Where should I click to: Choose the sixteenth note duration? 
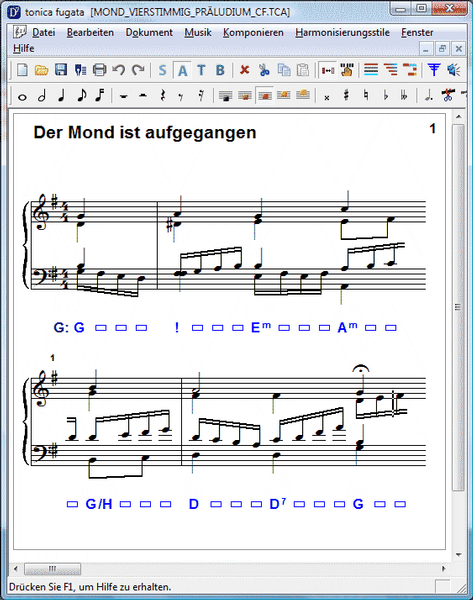100,96
